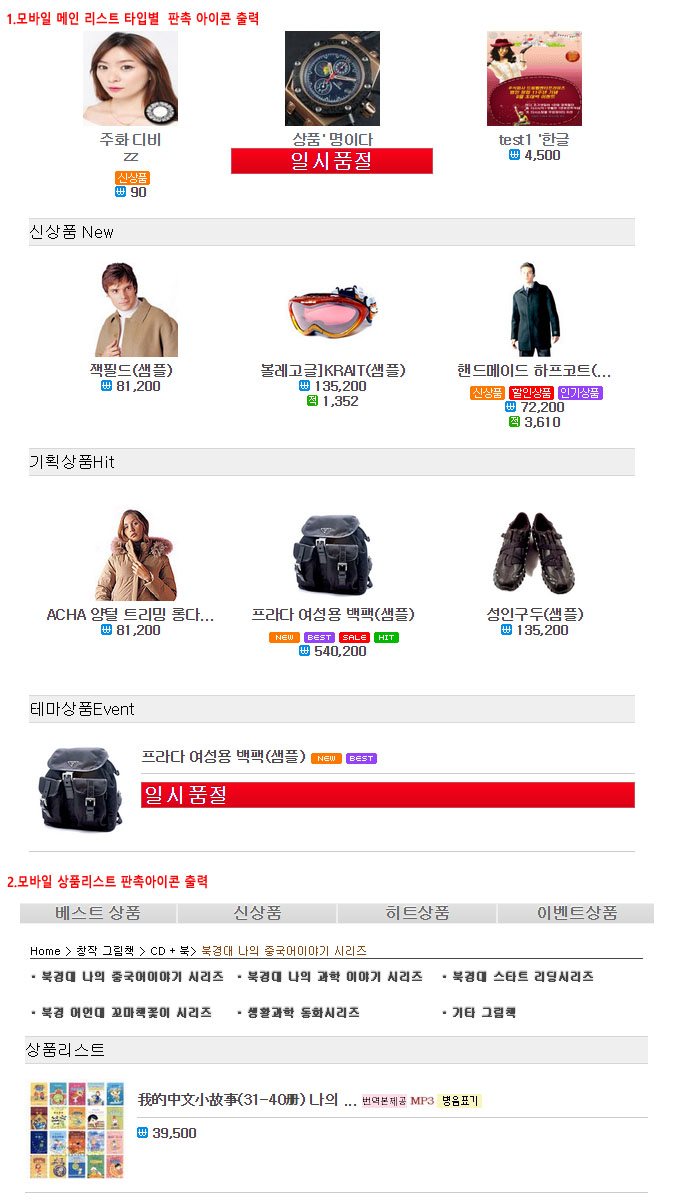Open 생활과학 동화시리즈 category link
The width and height of the screenshot is (700, 1200).
tap(303, 1012)
